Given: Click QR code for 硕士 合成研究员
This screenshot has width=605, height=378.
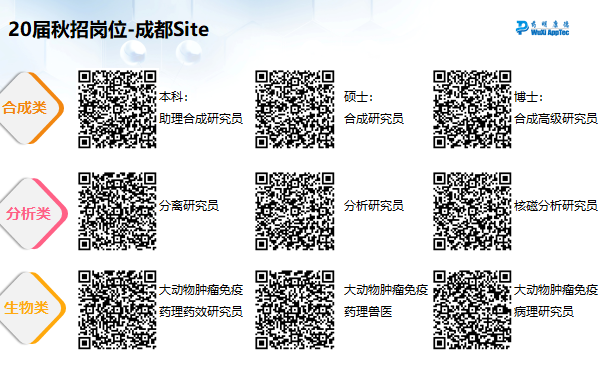Looking at the screenshot, I should click(x=295, y=109).
